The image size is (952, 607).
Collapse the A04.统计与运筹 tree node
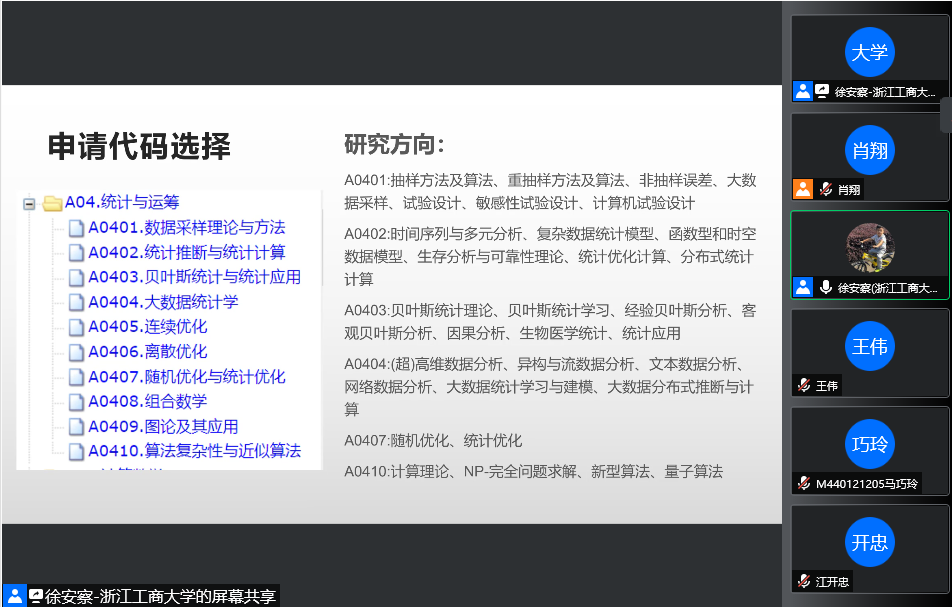[x=29, y=204]
